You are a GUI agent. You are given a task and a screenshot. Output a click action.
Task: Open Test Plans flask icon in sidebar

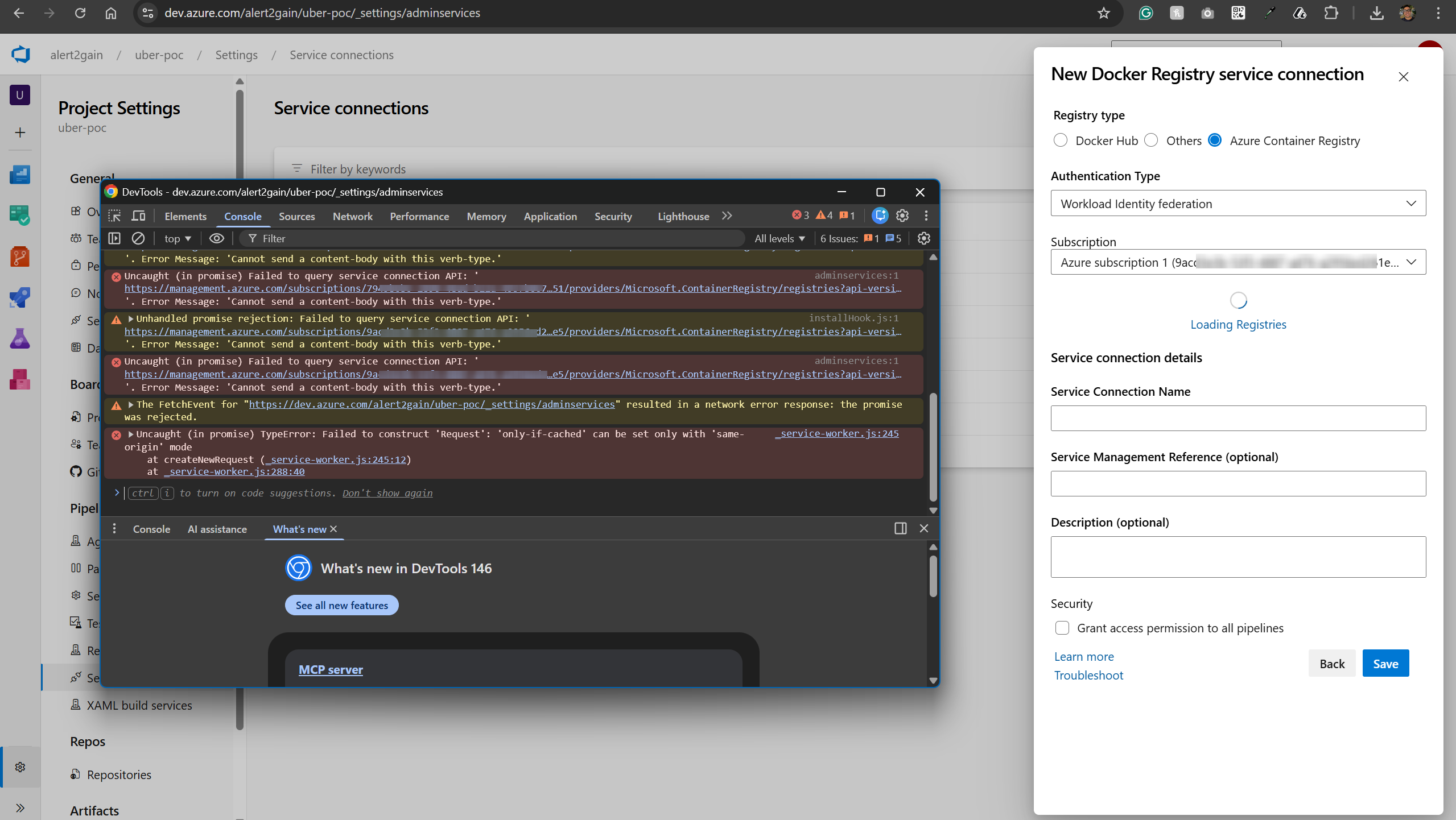pyautogui.click(x=20, y=338)
